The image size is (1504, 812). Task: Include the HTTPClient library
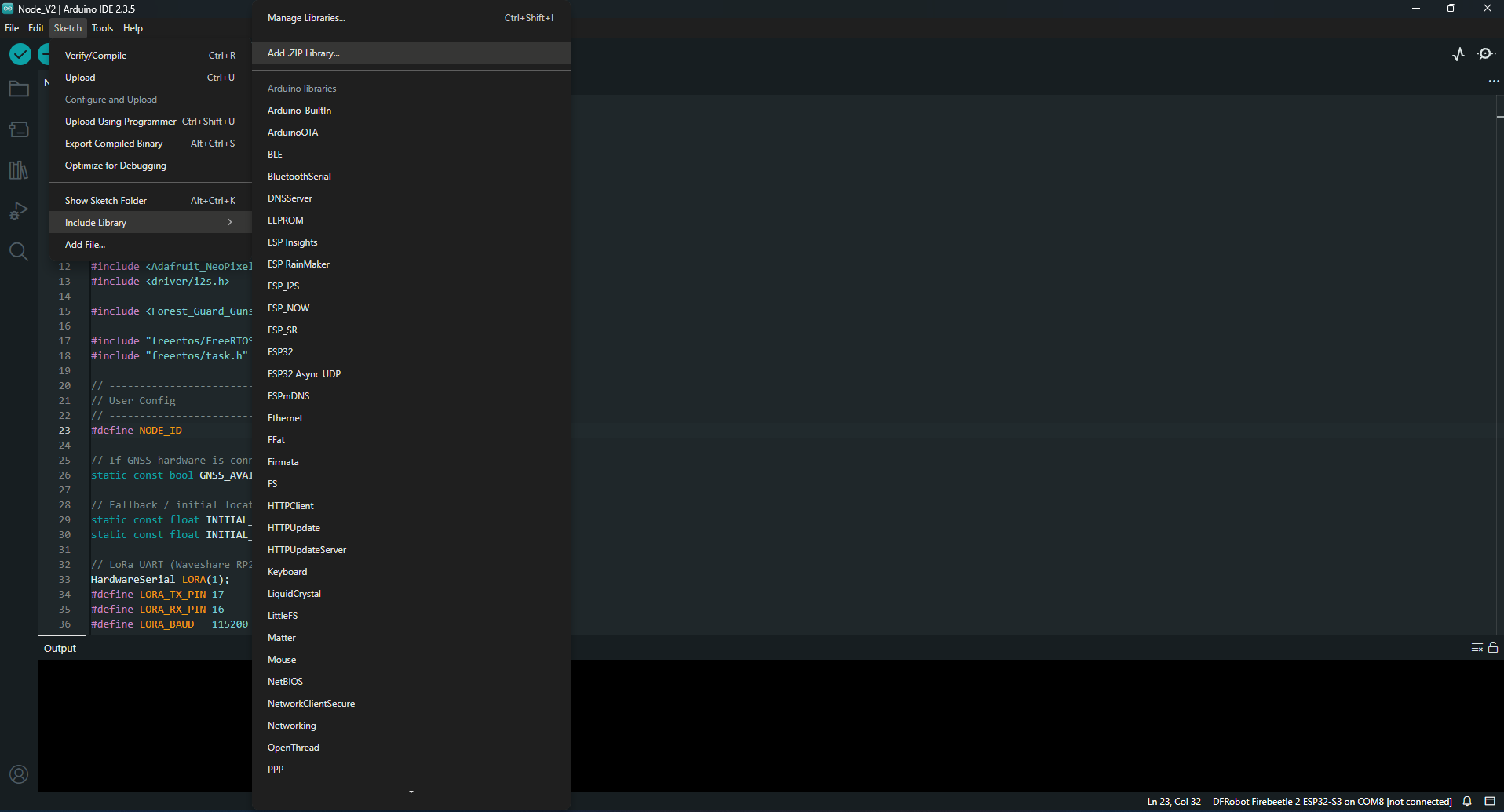(x=411, y=506)
